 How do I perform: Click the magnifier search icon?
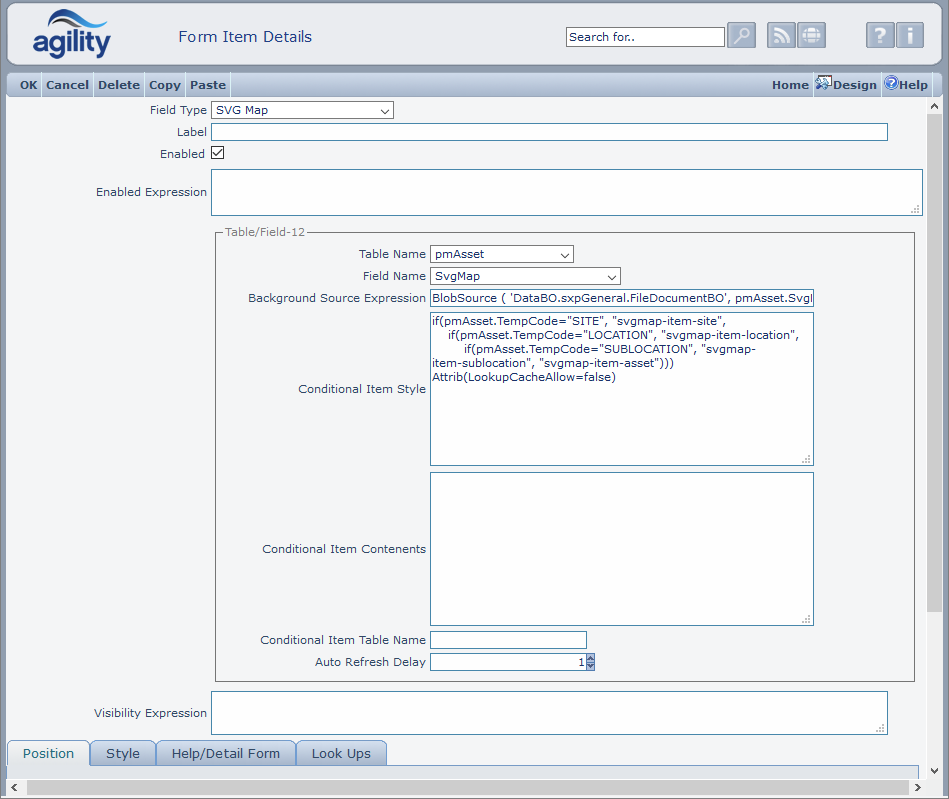click(x=741, y=36)
